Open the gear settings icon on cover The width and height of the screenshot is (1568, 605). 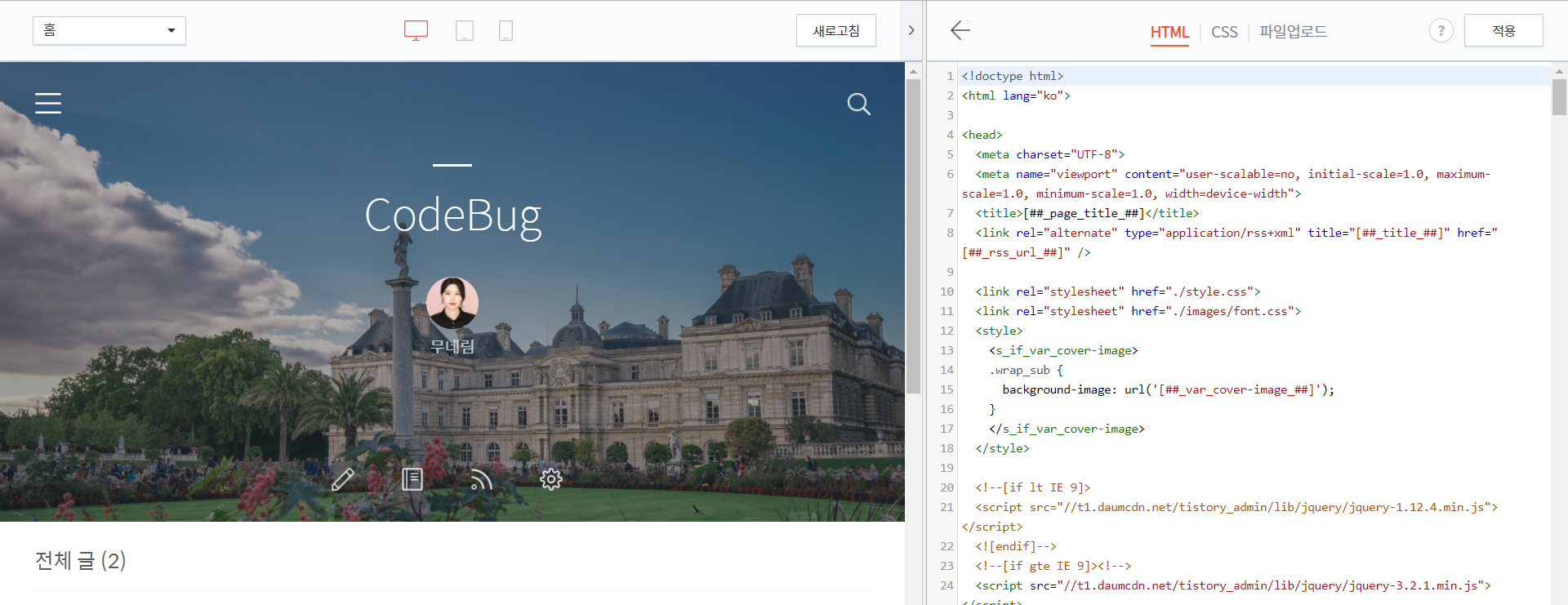tap(551, 479)
